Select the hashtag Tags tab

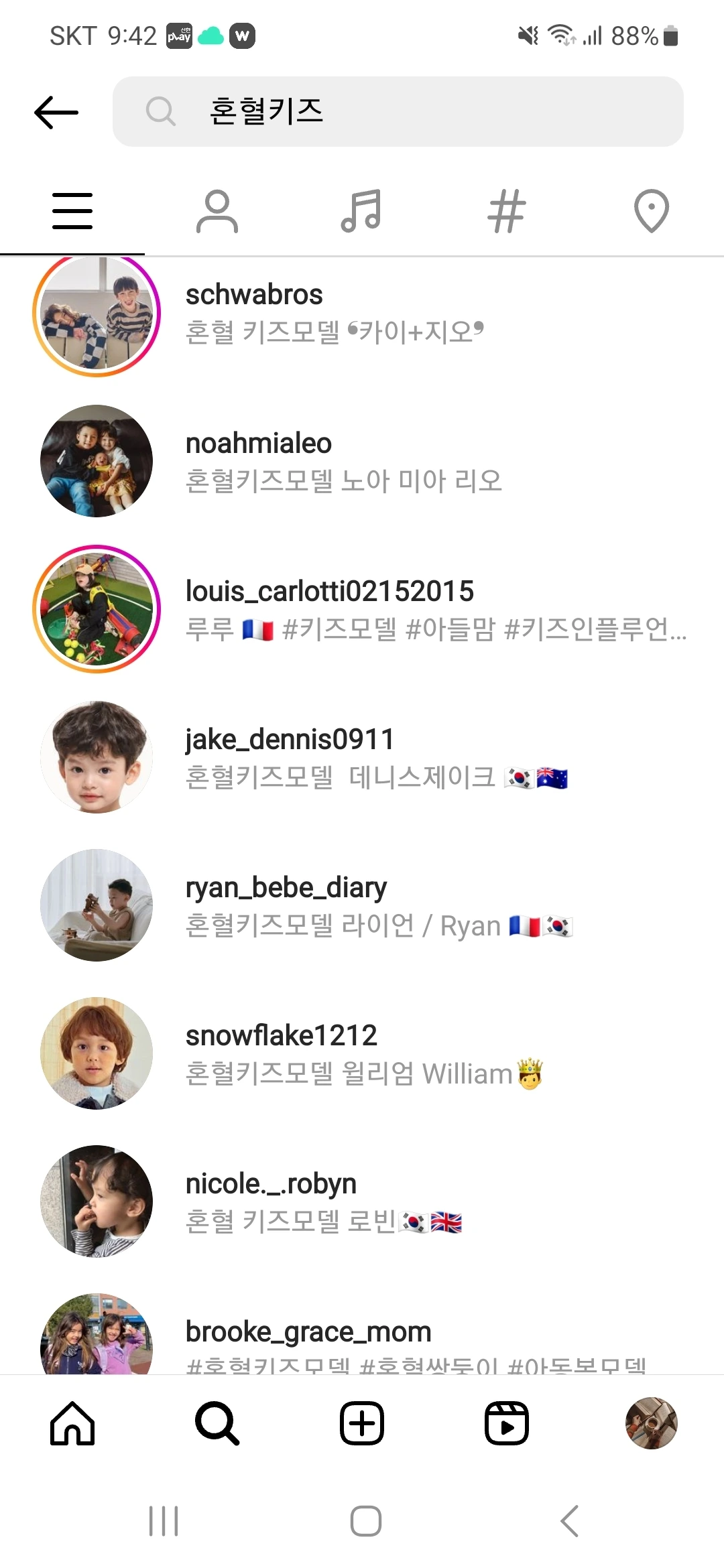click(x=507, y=211)
